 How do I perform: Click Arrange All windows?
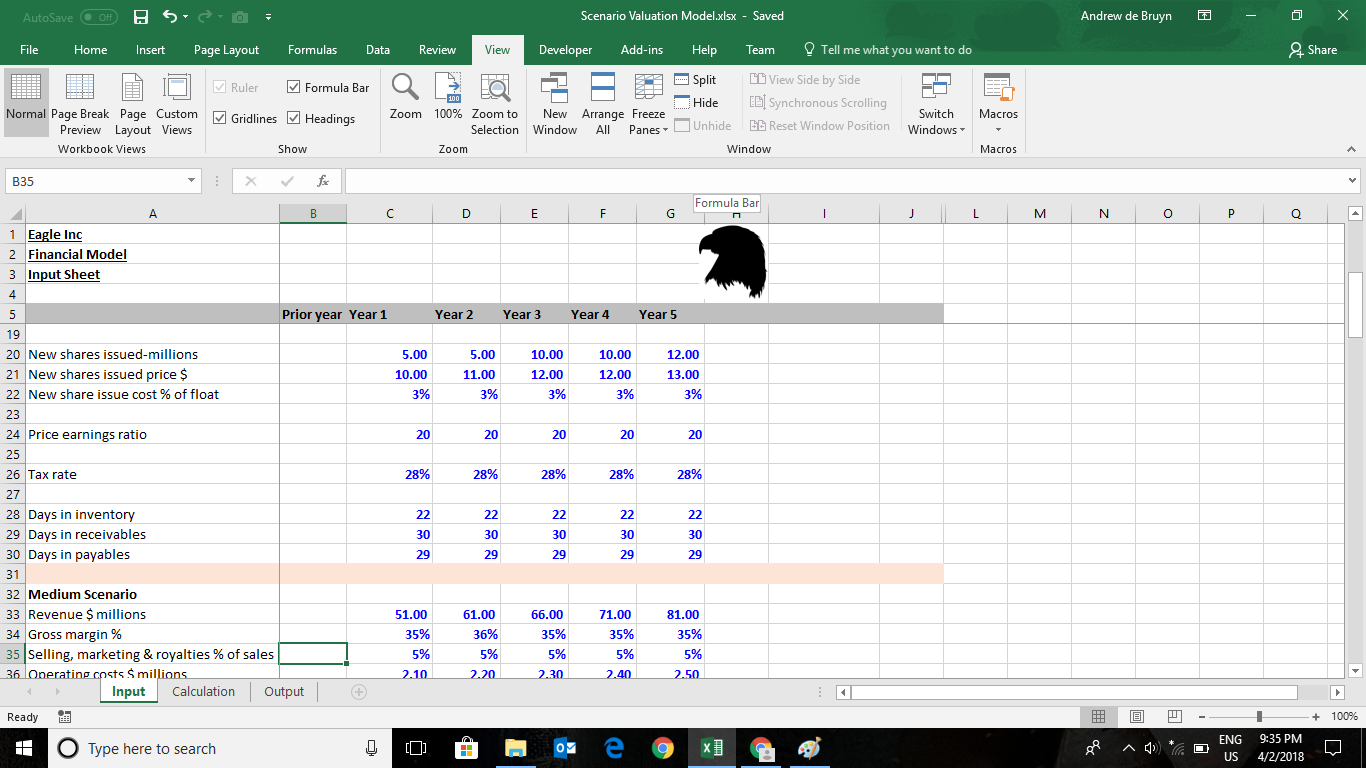(x=603, y=104)
